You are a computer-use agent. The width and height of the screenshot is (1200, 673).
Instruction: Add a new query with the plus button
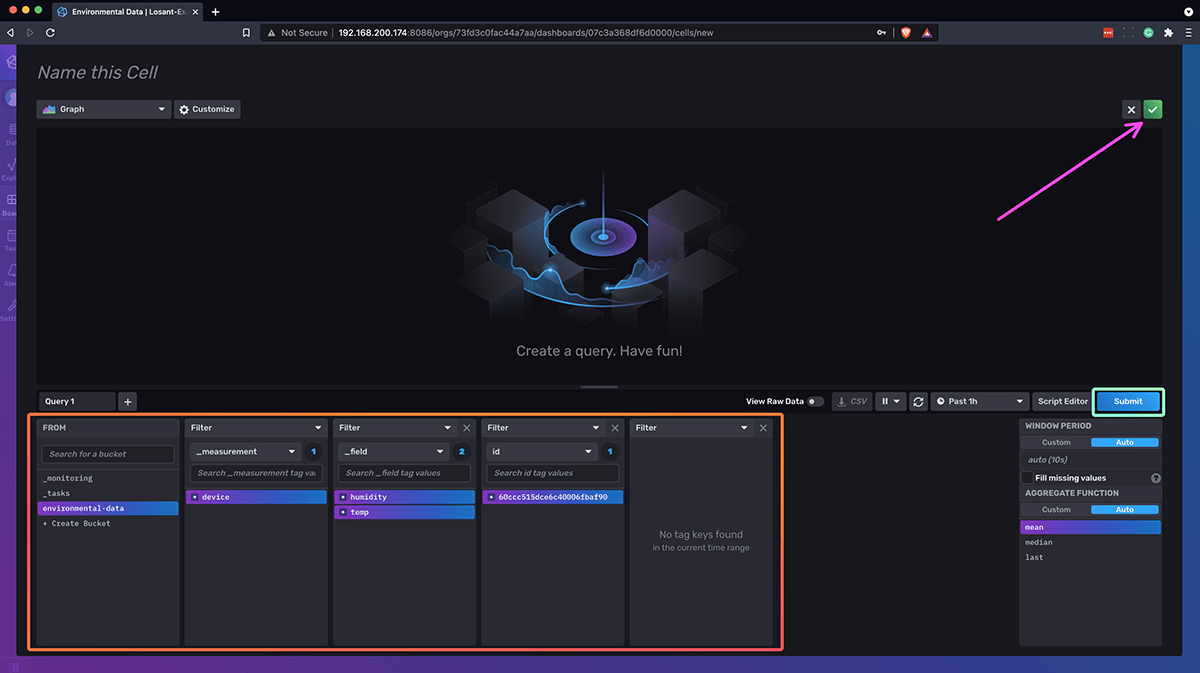[128, 401]
